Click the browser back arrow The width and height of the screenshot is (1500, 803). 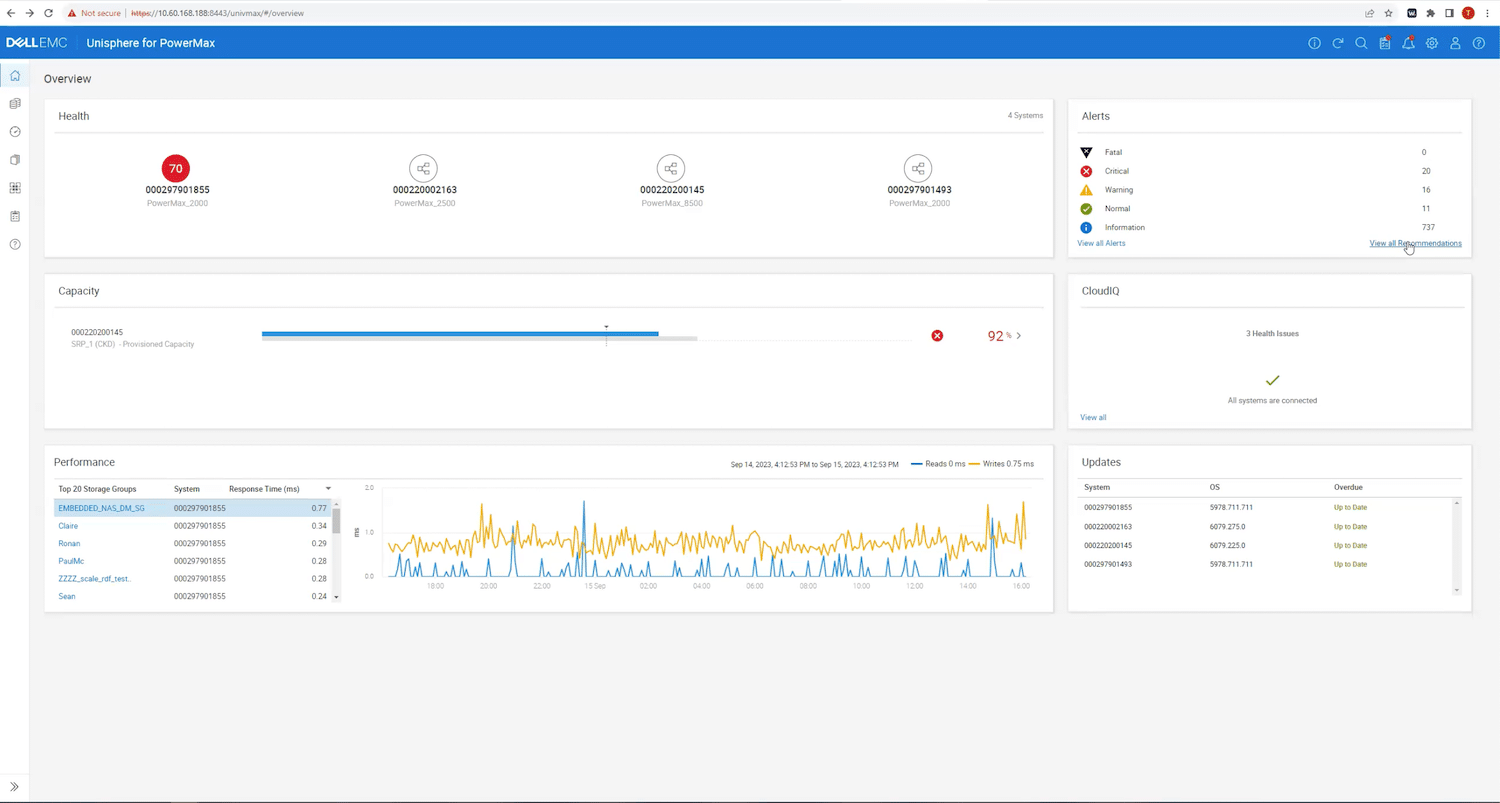pyautogui.click(x=11, y=13)
